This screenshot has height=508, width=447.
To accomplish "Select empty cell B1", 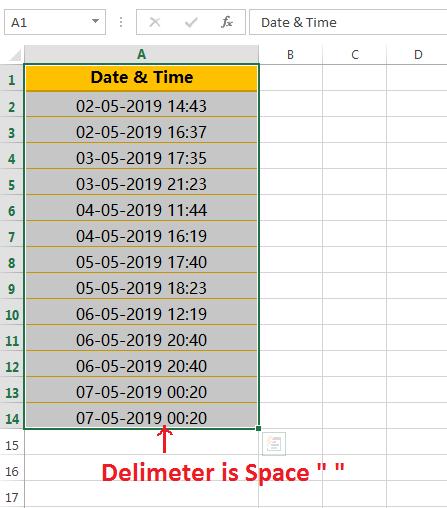I will [290, 78].
